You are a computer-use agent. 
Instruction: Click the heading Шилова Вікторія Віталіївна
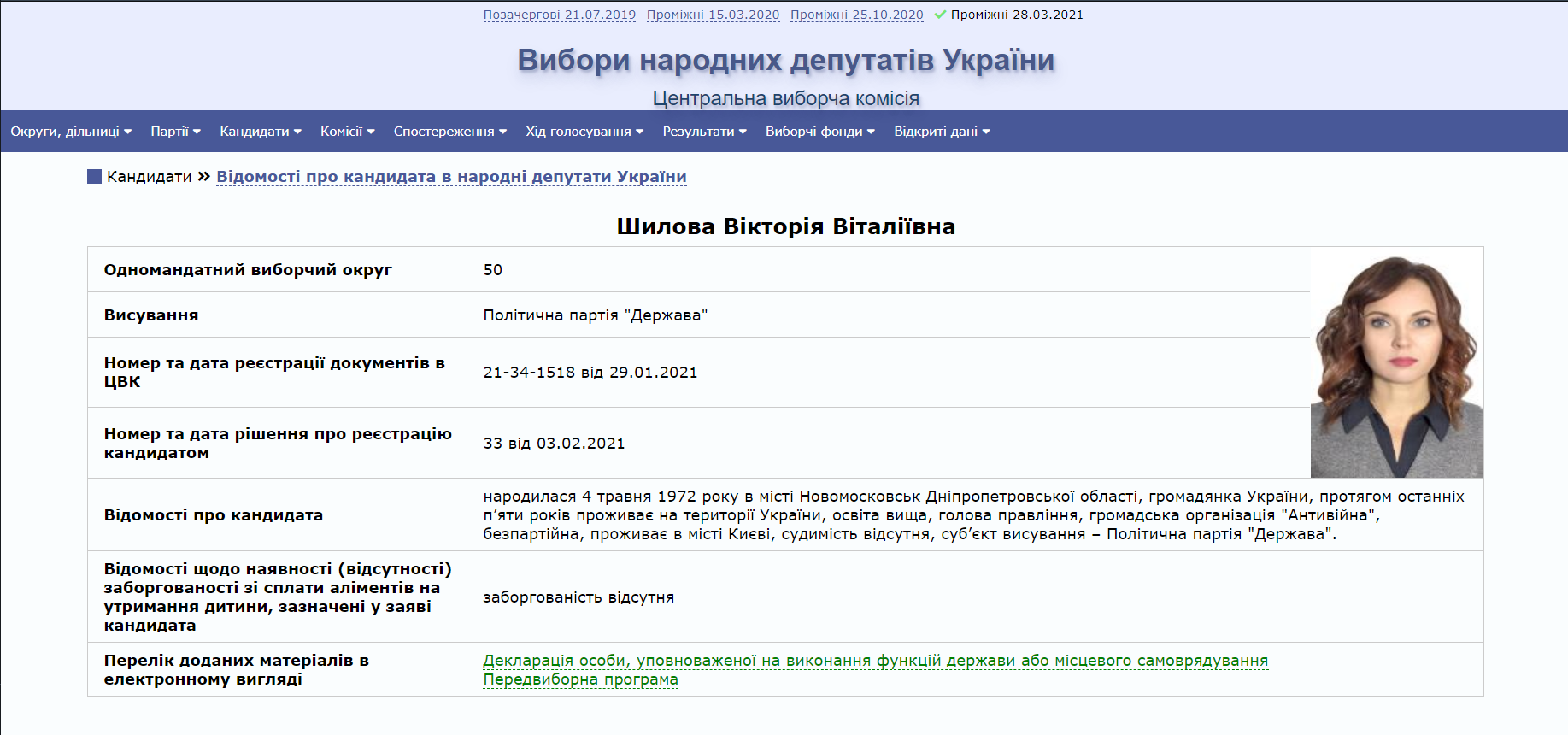[786, 226]
